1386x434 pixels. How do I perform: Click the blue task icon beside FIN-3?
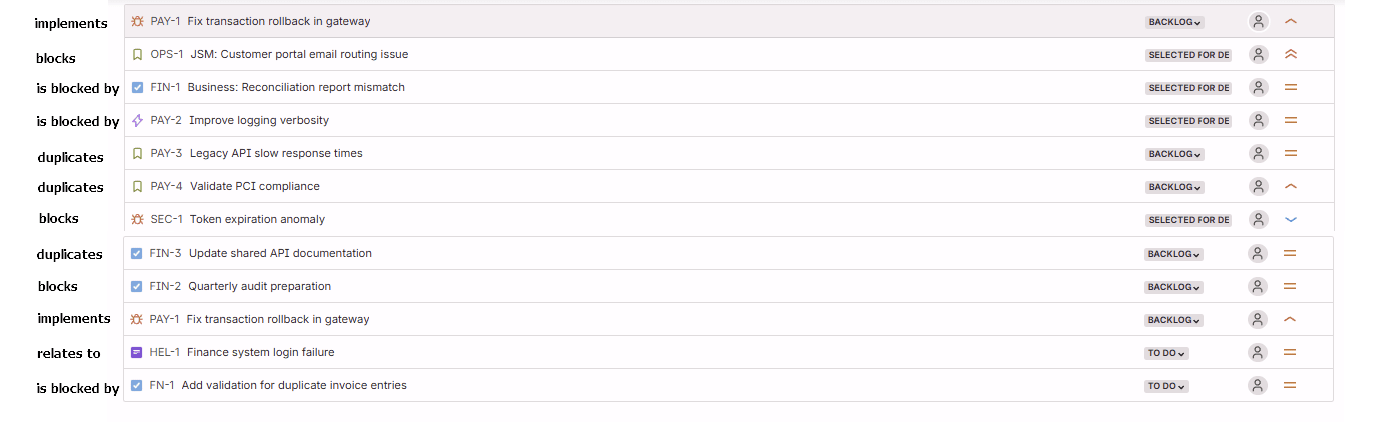(137, 253)
